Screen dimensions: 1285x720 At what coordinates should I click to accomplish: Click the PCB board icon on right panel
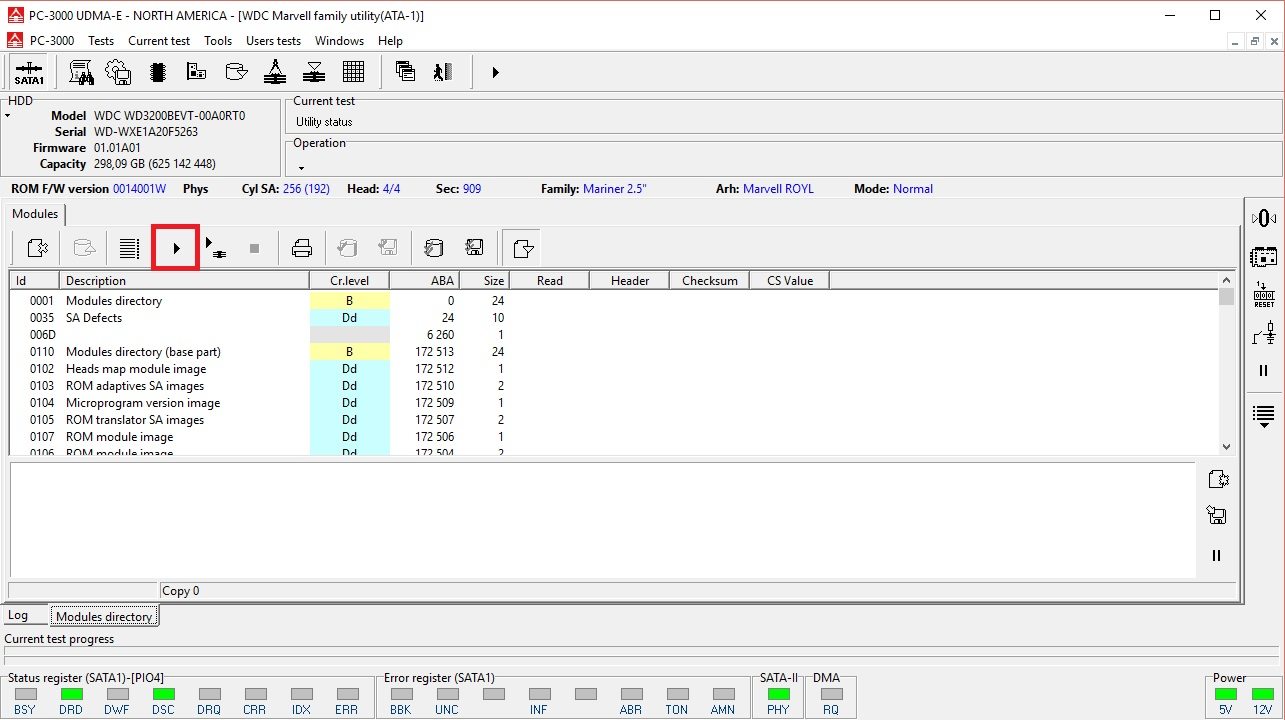[x=1264, y=257]
